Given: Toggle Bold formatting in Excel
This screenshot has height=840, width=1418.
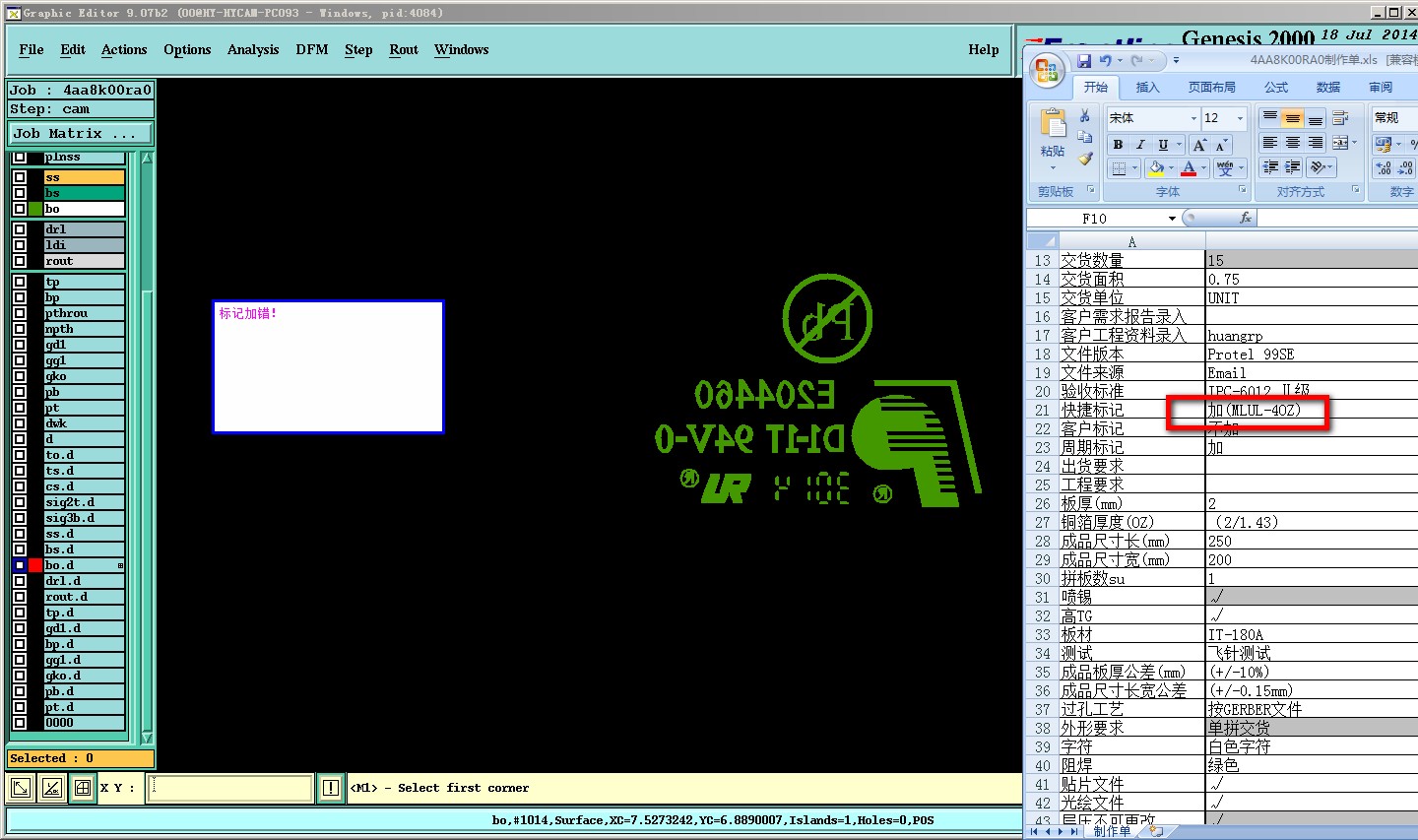Looking at the screenshot, I should 1118,145.
